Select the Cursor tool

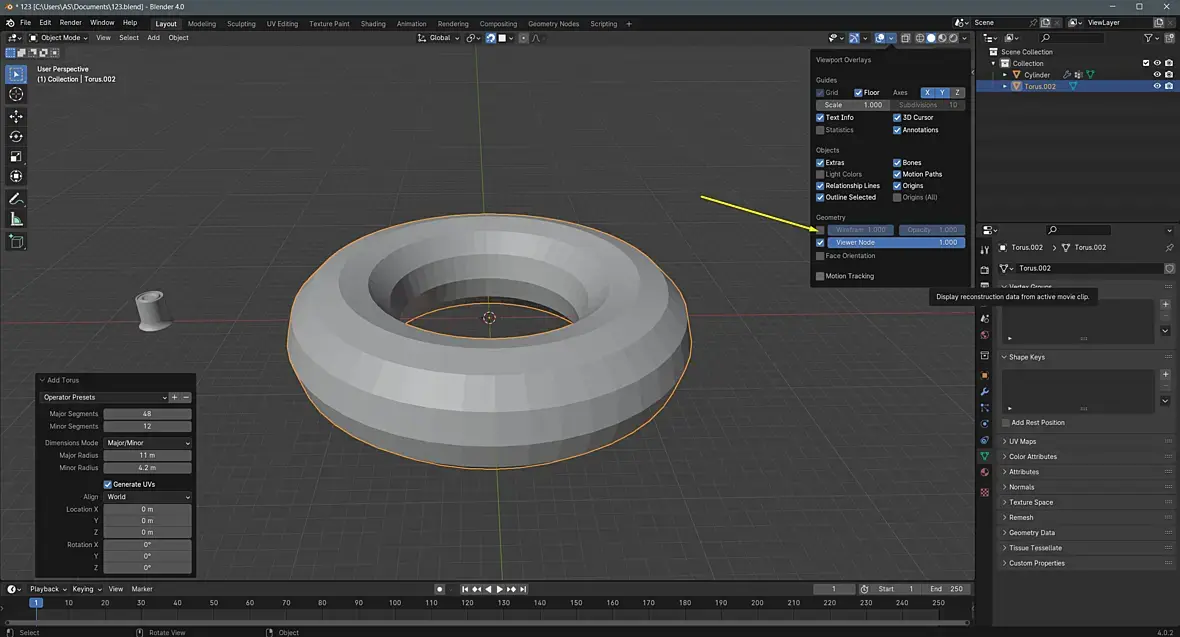(x=16, y=94)
